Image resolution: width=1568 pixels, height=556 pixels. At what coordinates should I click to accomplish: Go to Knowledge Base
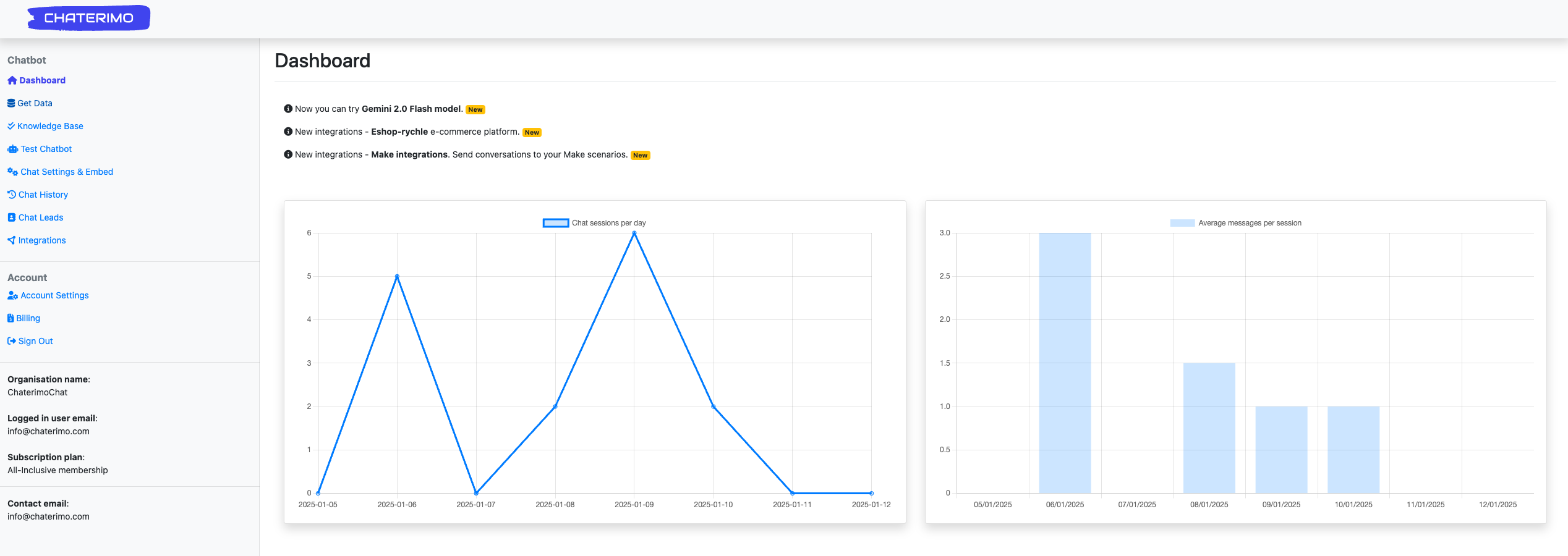[x=50, y=126]
